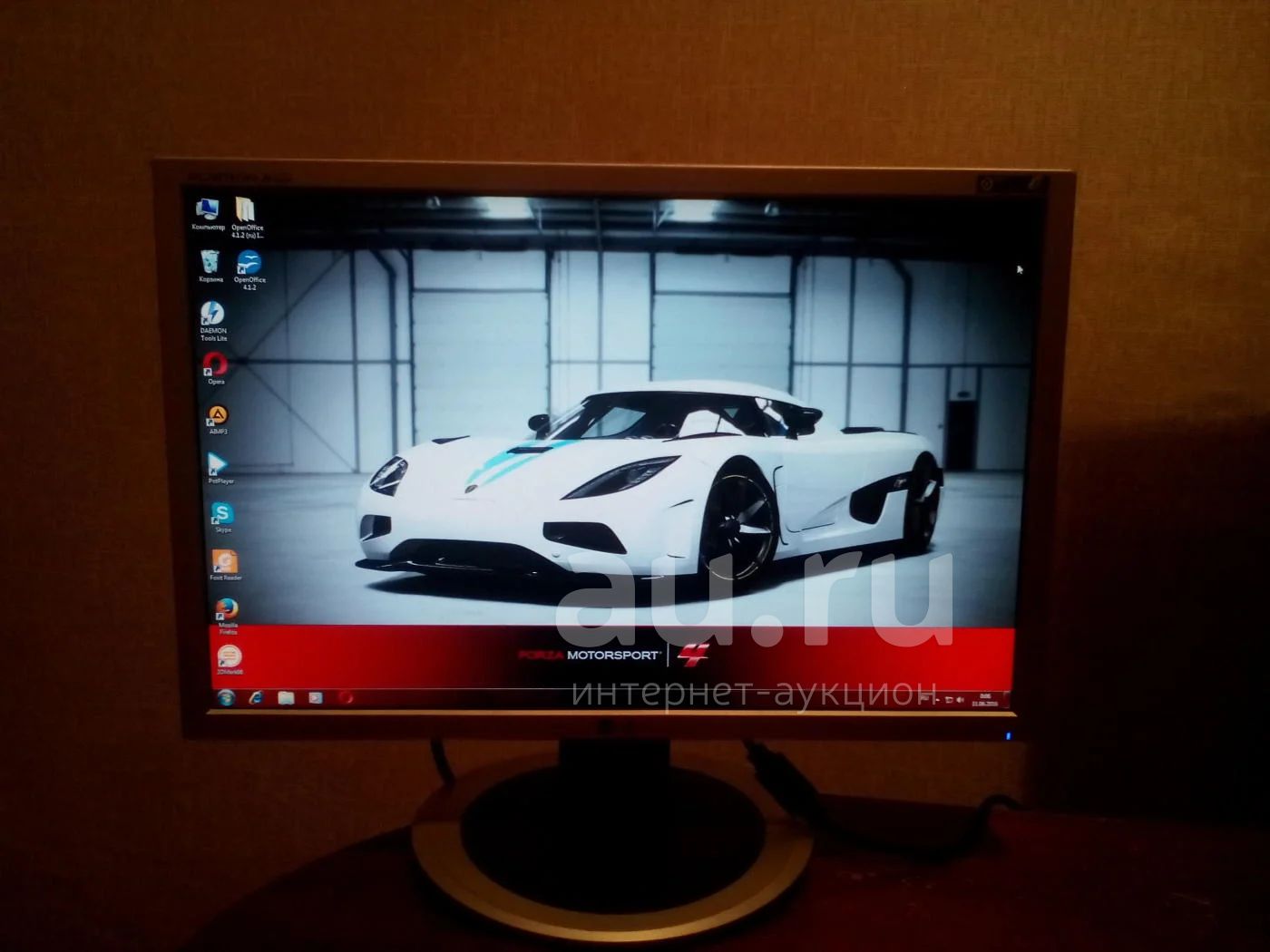Launch the PotPlayer shortcut
1270x952 pixels.
[220, 469]
